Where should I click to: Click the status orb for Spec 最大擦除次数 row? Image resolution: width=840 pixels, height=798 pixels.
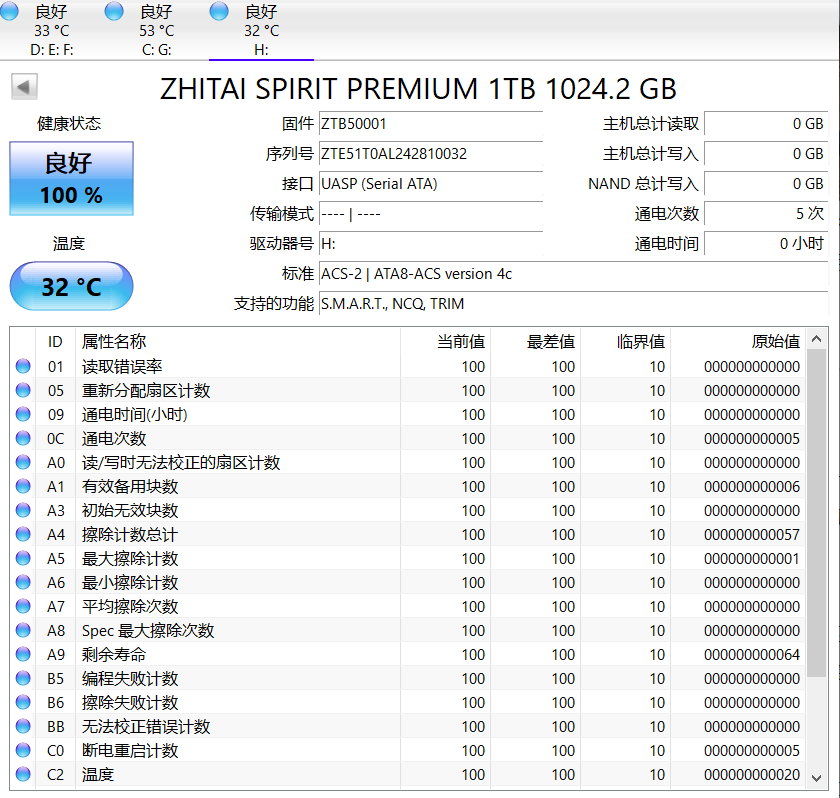click(23, 630)
